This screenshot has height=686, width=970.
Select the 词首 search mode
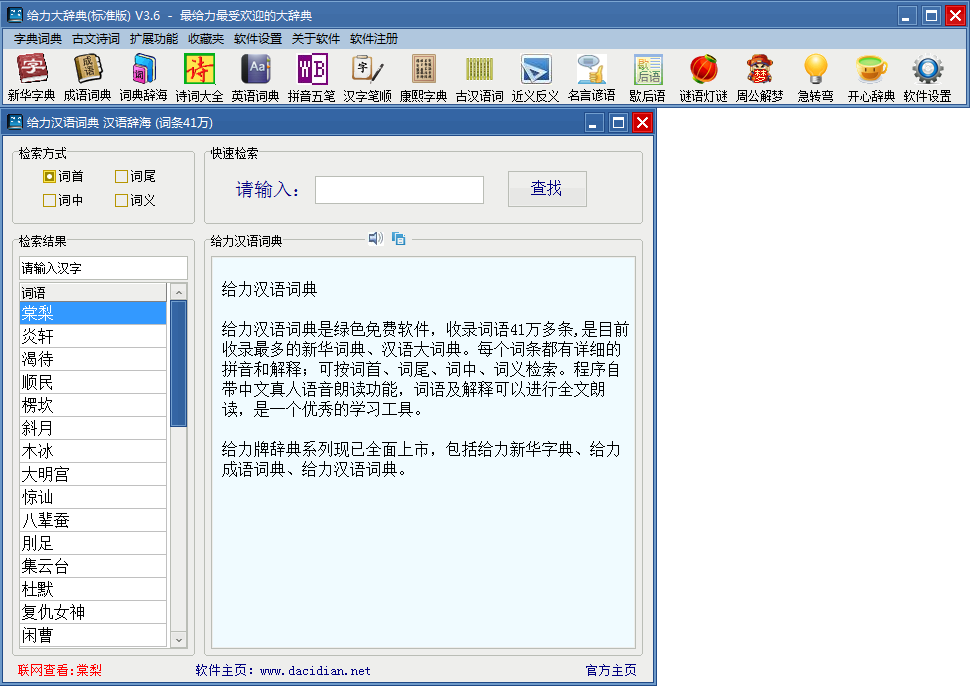(50, 176)
